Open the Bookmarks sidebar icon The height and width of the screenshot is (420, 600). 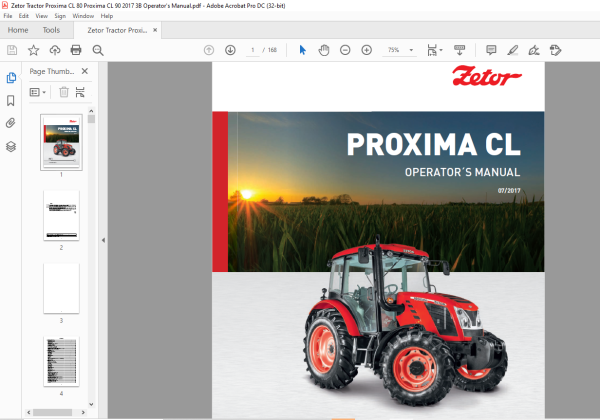click(x=11, y=101)
